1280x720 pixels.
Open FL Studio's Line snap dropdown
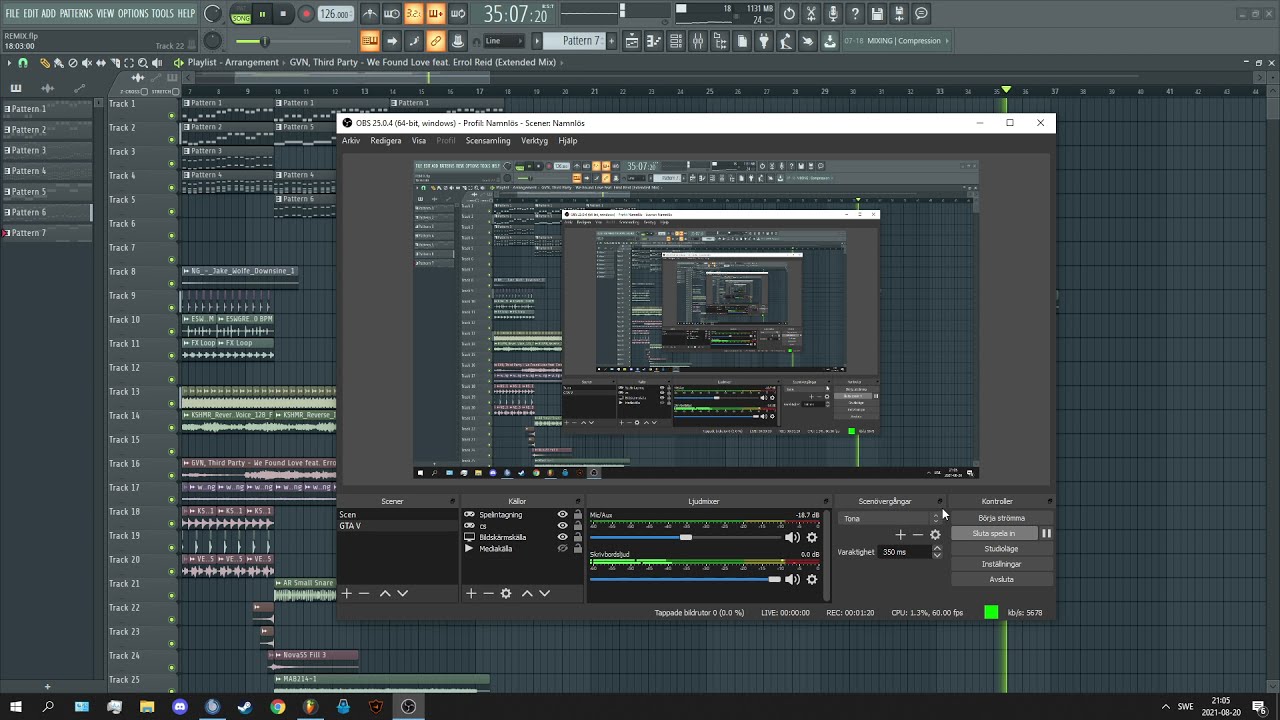[x=504, y=41]
